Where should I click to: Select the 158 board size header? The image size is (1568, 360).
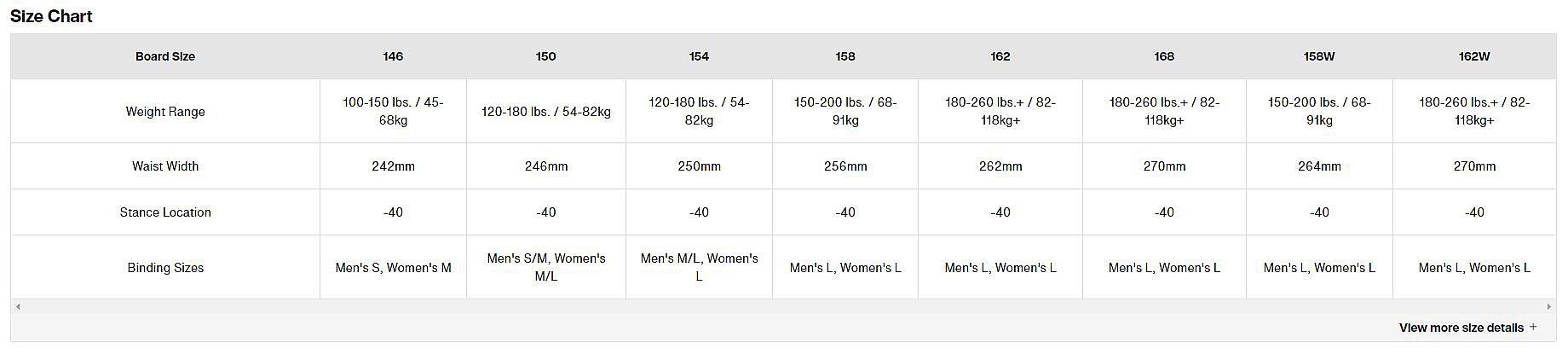(x=845, y=56)
